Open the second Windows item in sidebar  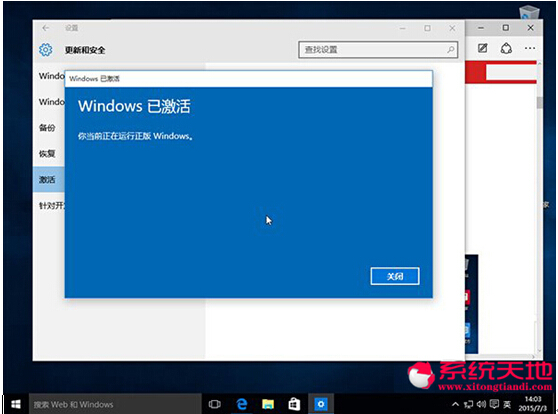point(52,102)
